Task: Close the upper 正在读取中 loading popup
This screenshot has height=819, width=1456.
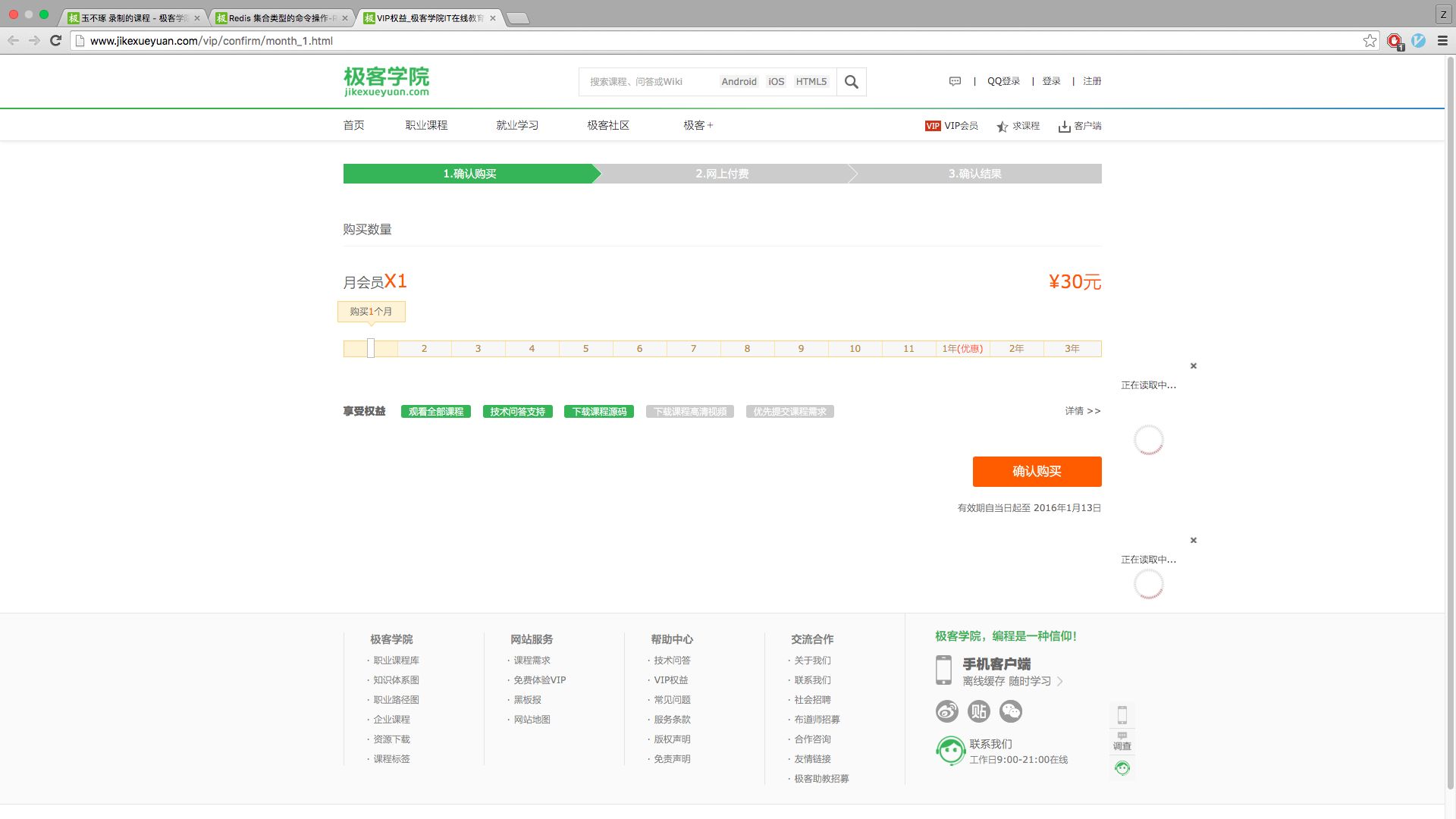Action: pyautogui.click(x=1194, y=366)
